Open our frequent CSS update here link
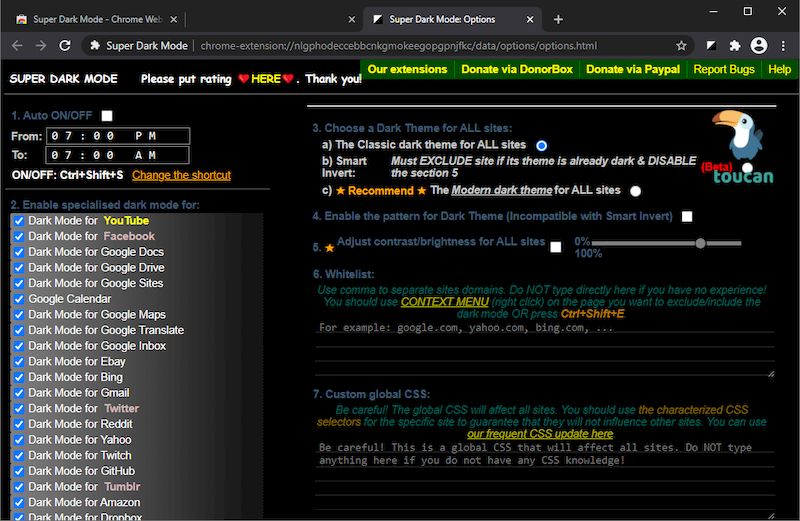 pos(540,434)
